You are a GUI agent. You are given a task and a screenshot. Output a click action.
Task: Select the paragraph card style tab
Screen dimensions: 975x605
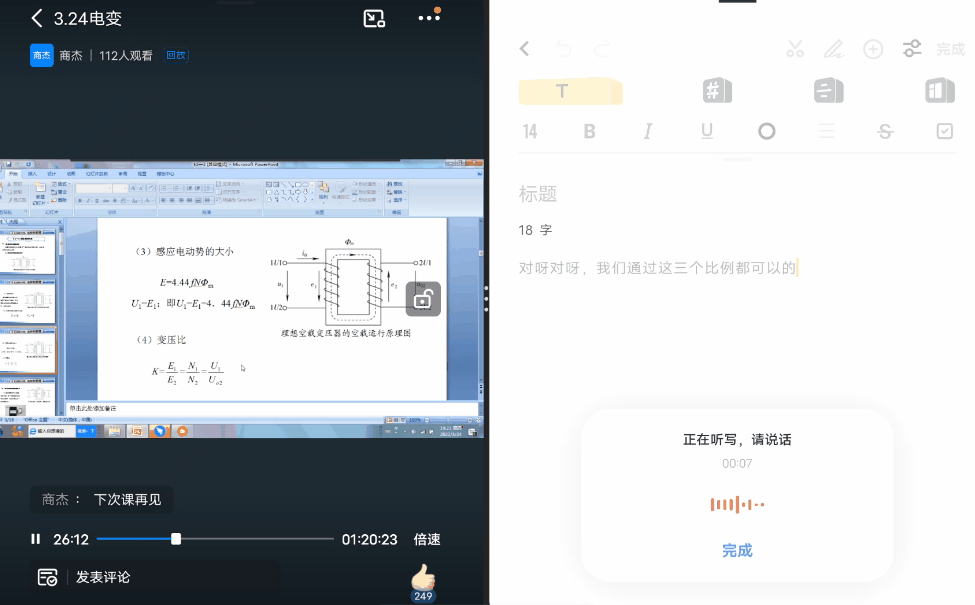829,91
